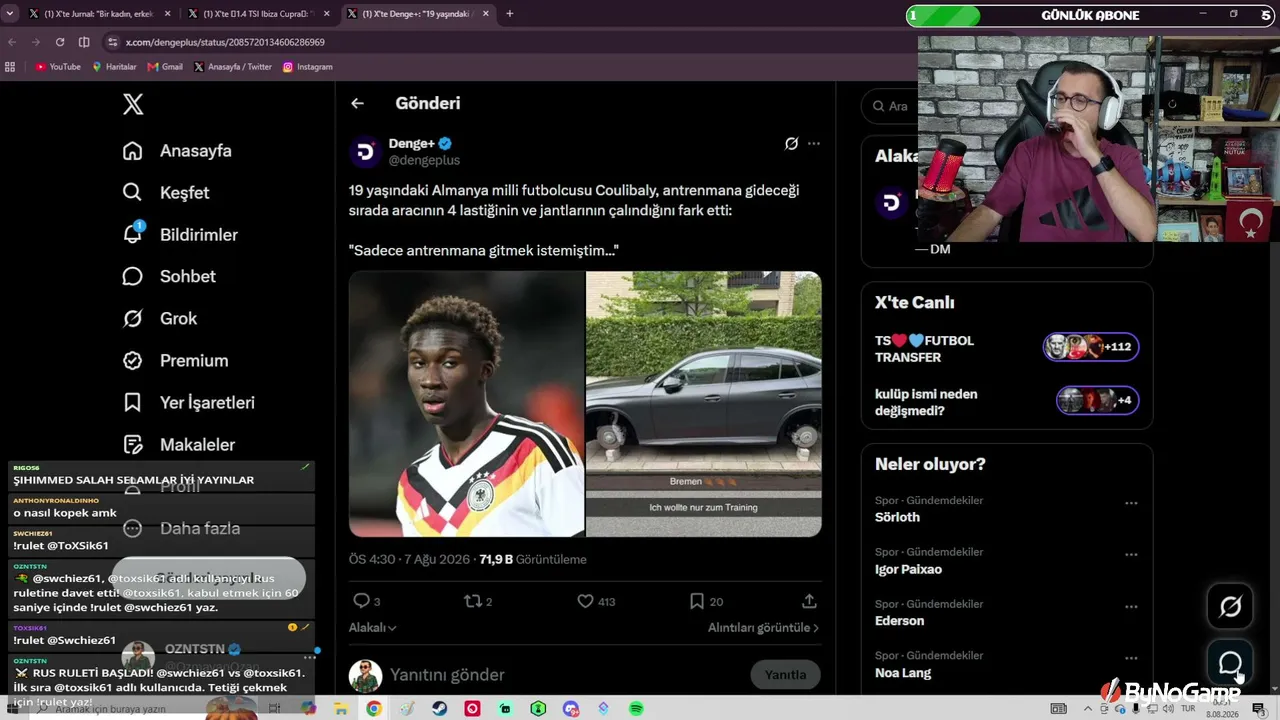Open more options for Noa Lang trend
The height and width of the screenshot is (720, 1280).
(1131, 659)
